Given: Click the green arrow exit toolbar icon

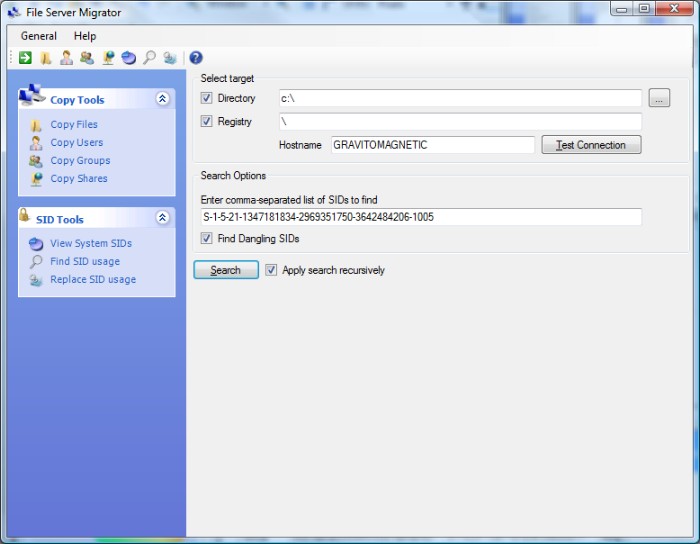Looking at the screenshot, I should pyautogui.click(x=25, y=58).
